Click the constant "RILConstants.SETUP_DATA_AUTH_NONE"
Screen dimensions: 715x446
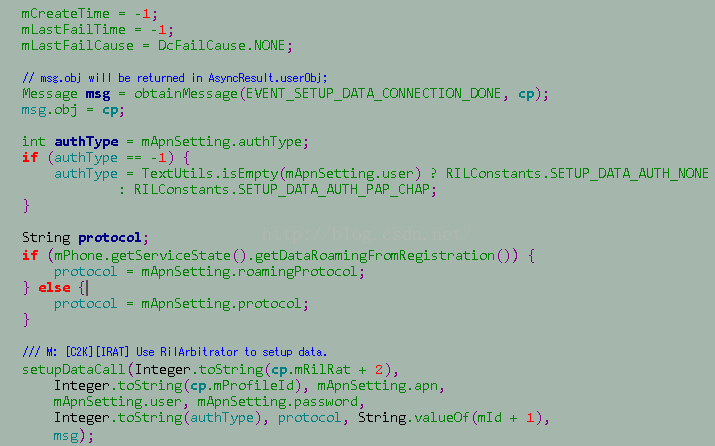click(577, 174)
